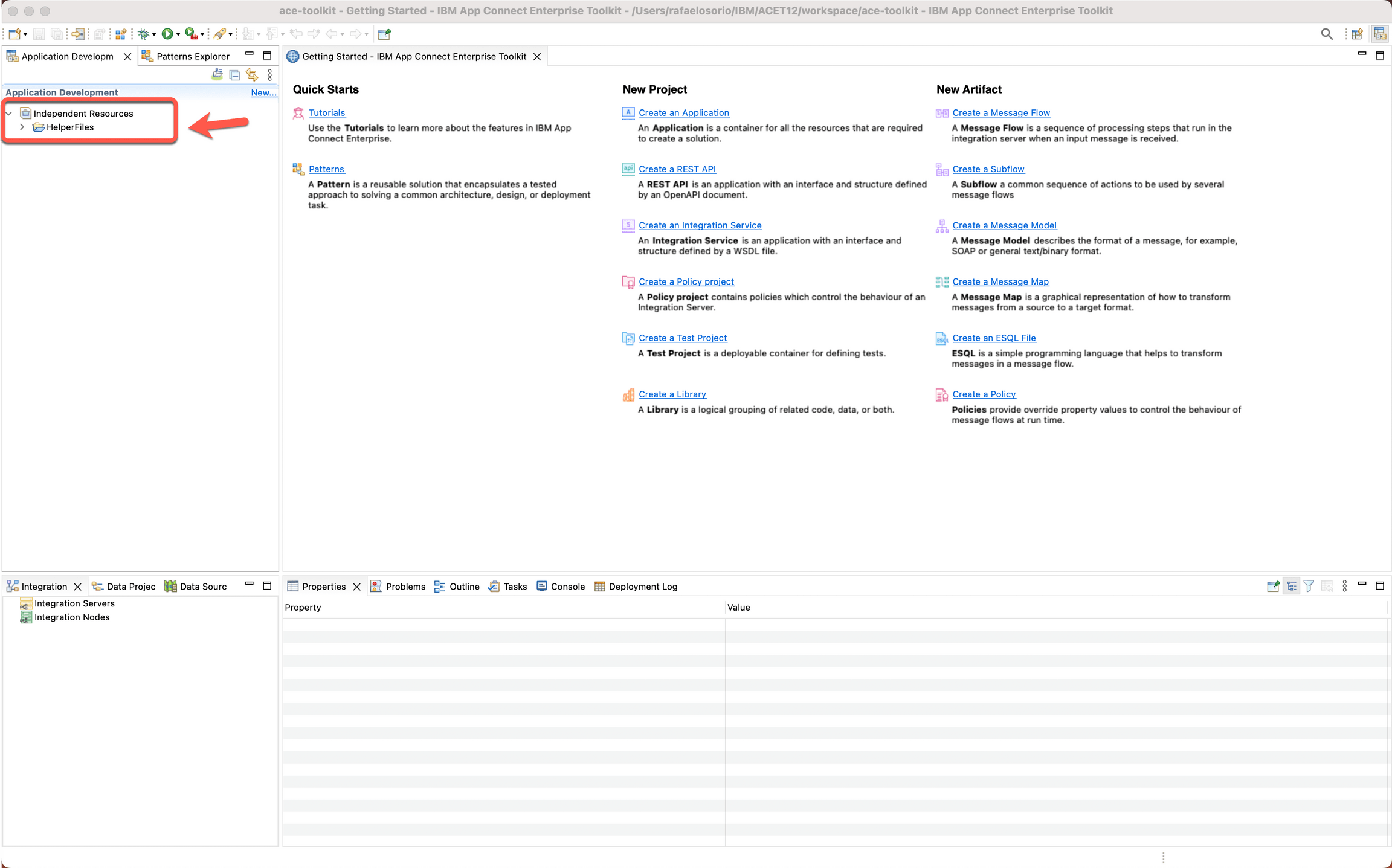
Task: Click Link with Editor arrows icon
Action: click(252, 75)
